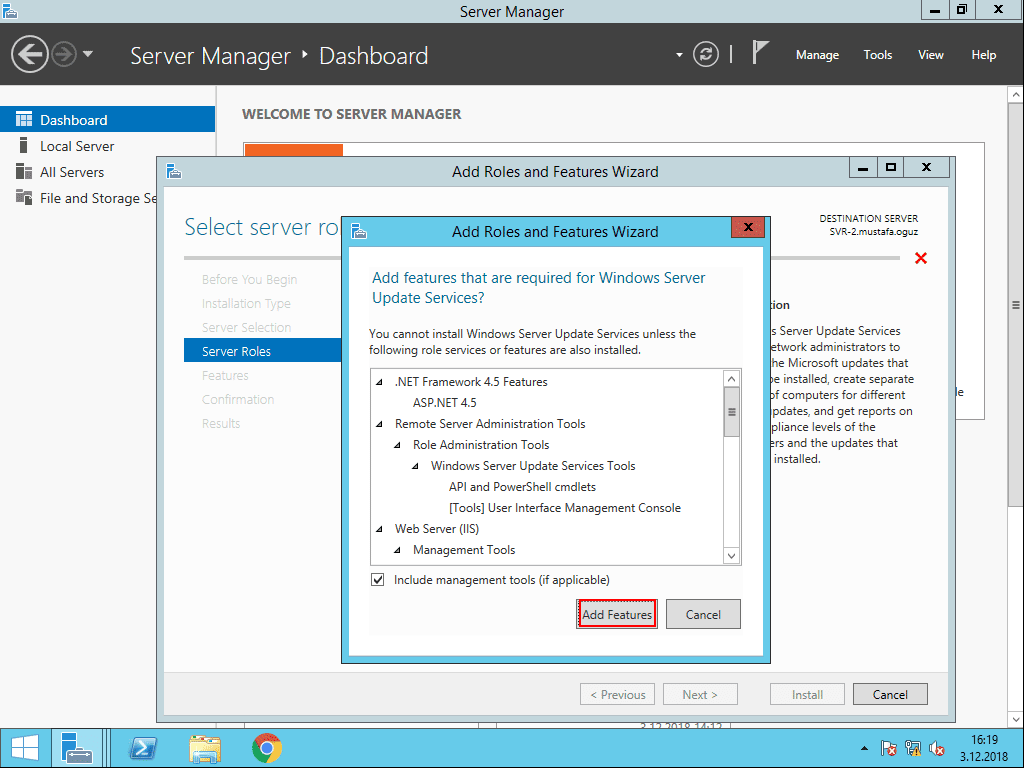Collapse Remote Server Administration Tools node
1024x768 pixels.
pos(379,424)
